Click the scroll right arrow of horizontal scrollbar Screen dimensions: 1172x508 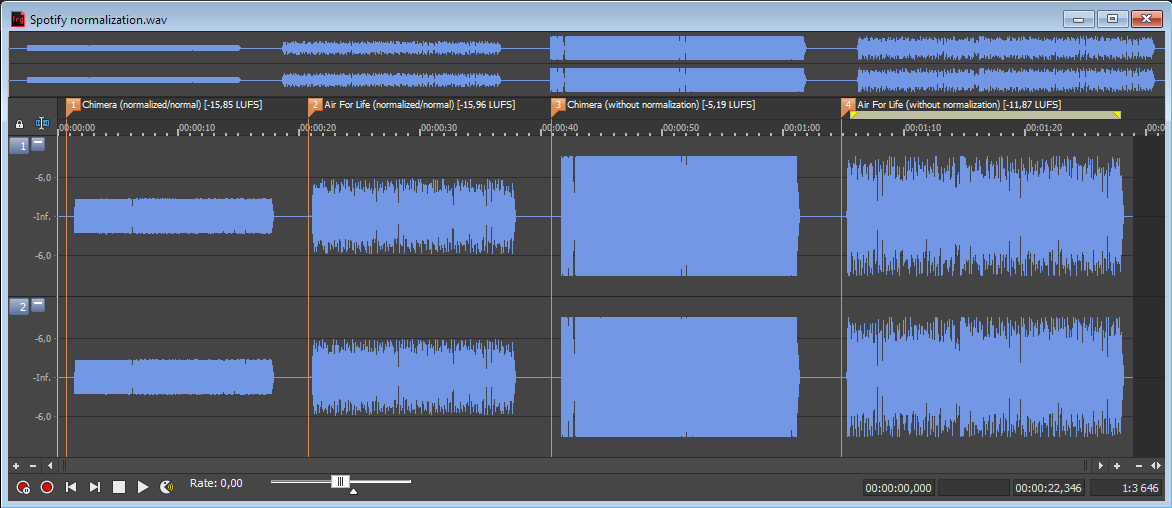pyautogui.click(x=1100, y=465)
